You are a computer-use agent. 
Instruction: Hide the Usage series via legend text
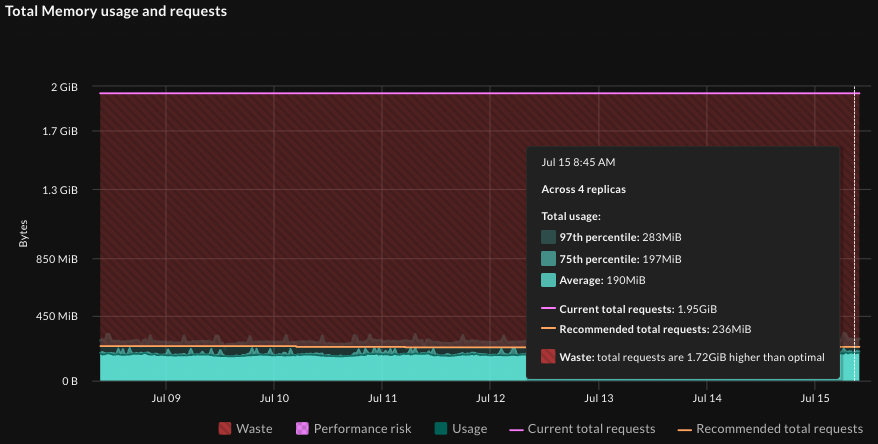coord(469,429)
